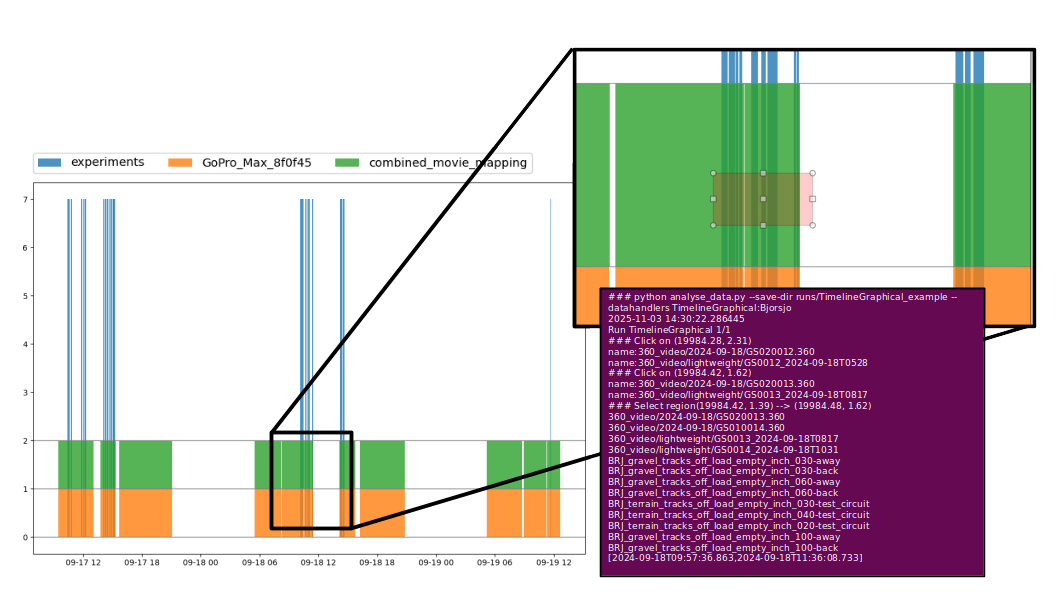Click the blue experiments legend swatch
The height and width of the screenshot is (595, 1058).
(x=49, y=163)
